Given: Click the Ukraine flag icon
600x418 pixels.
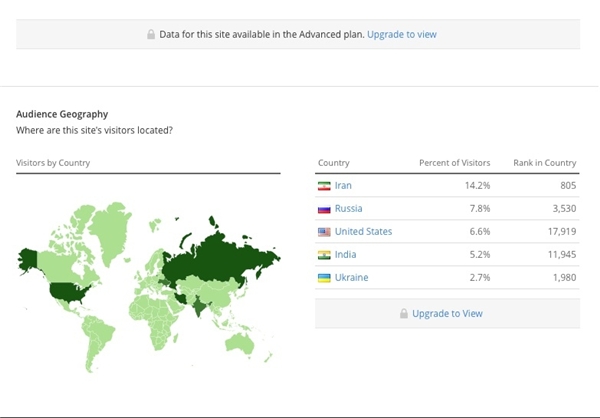Looking at the screenshot, I should click(x=324, y=277).
